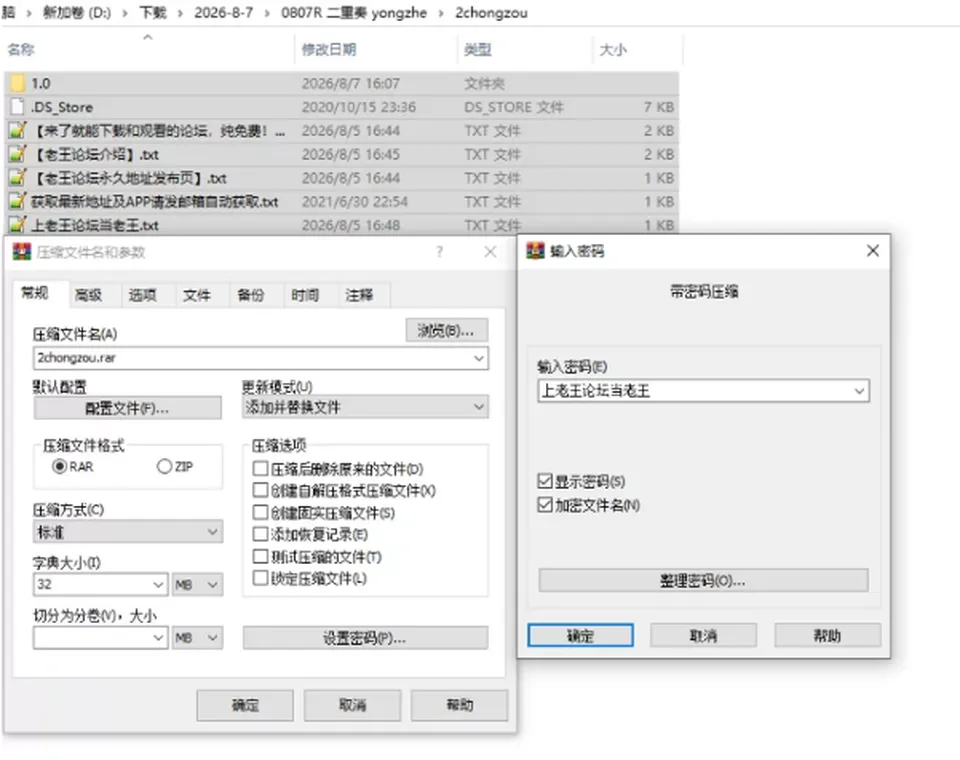Image resolution: width=960 pixels, height=760 pixels.
Task: Switch to the 文件 tab
Action: 197,295
